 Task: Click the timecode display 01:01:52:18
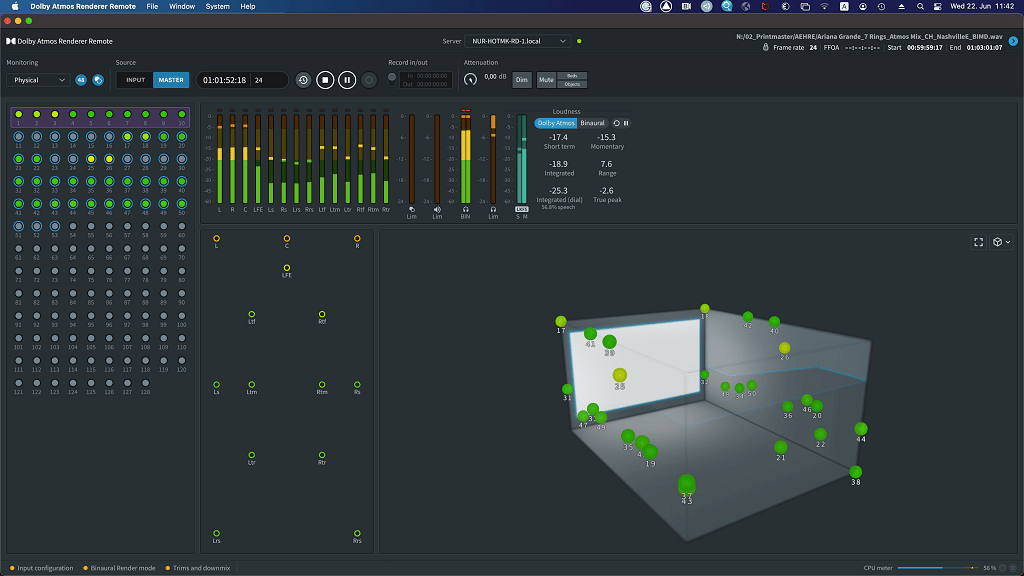tap(224, 80)
